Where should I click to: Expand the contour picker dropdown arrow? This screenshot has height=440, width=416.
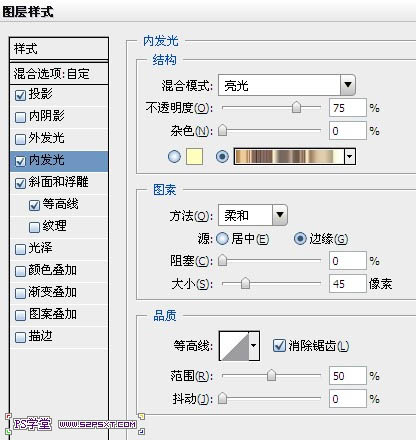point(254,346)
